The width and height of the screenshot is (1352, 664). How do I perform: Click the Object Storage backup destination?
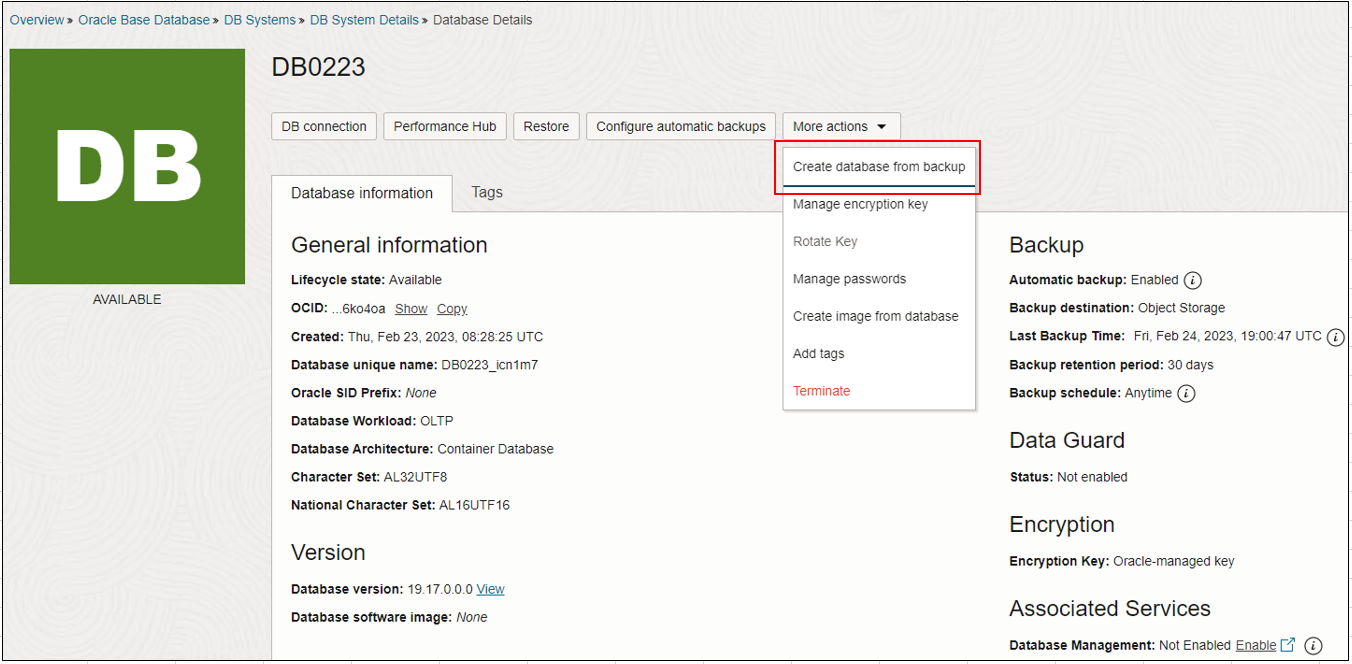[x=1181, y=308]
